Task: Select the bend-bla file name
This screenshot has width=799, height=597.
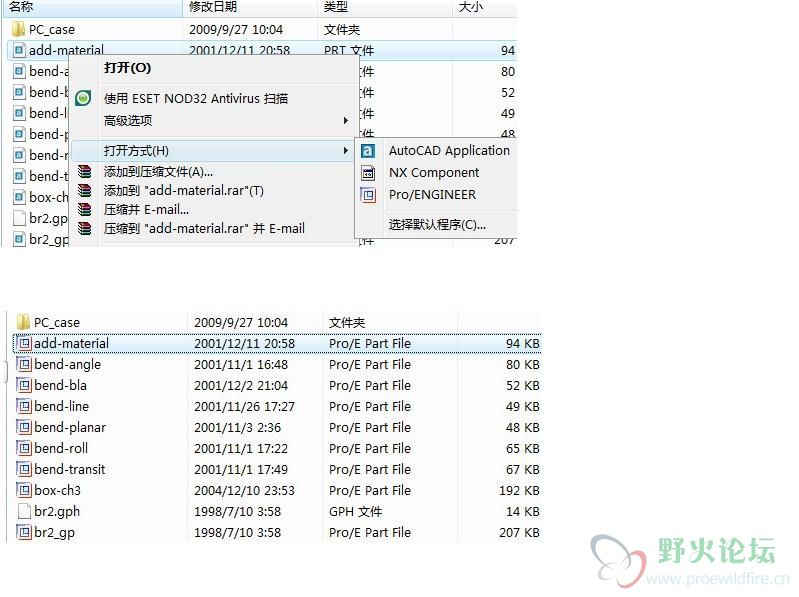Action: [x=61, y=385]
